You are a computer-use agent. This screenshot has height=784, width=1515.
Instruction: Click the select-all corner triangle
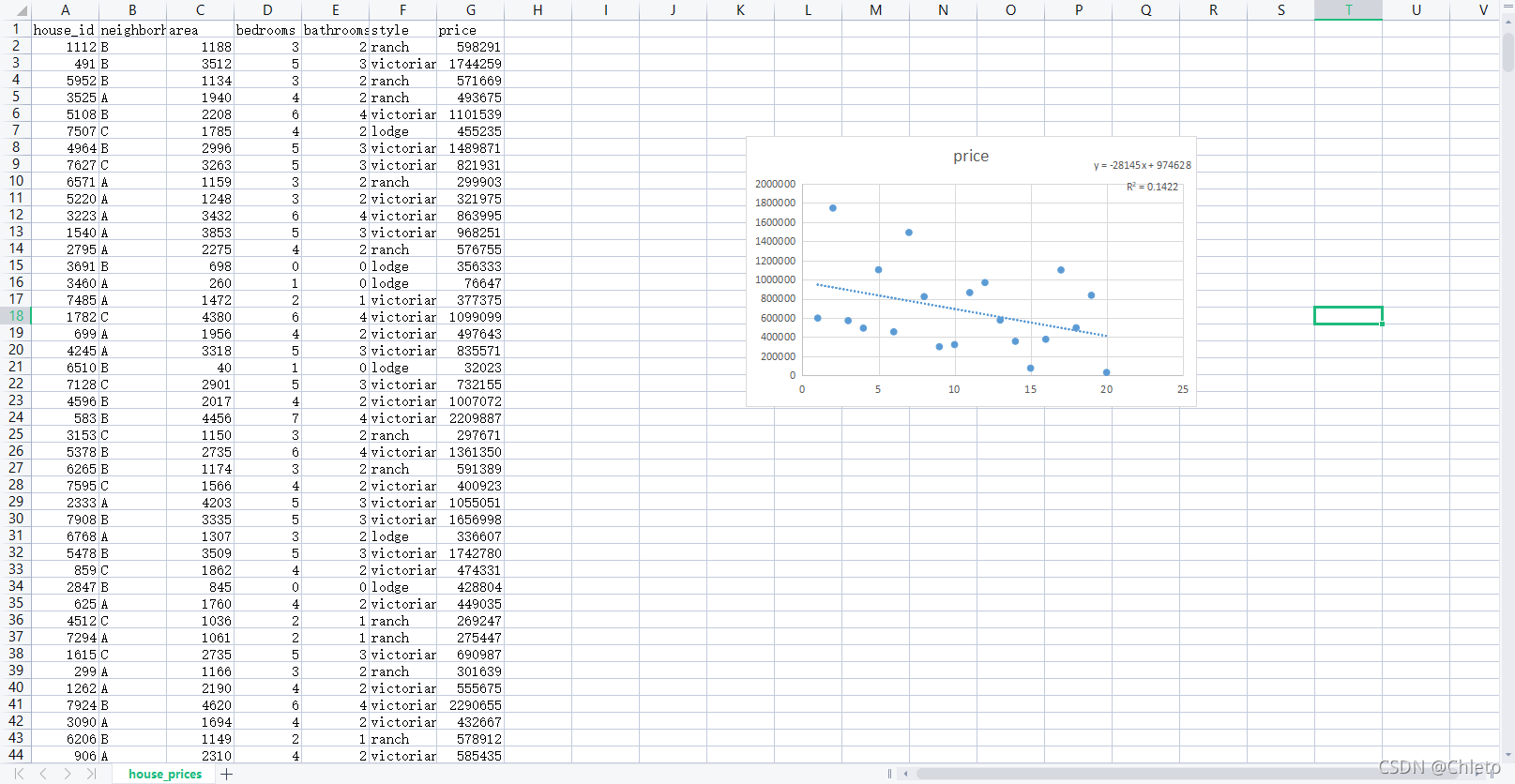click(21, 10)
